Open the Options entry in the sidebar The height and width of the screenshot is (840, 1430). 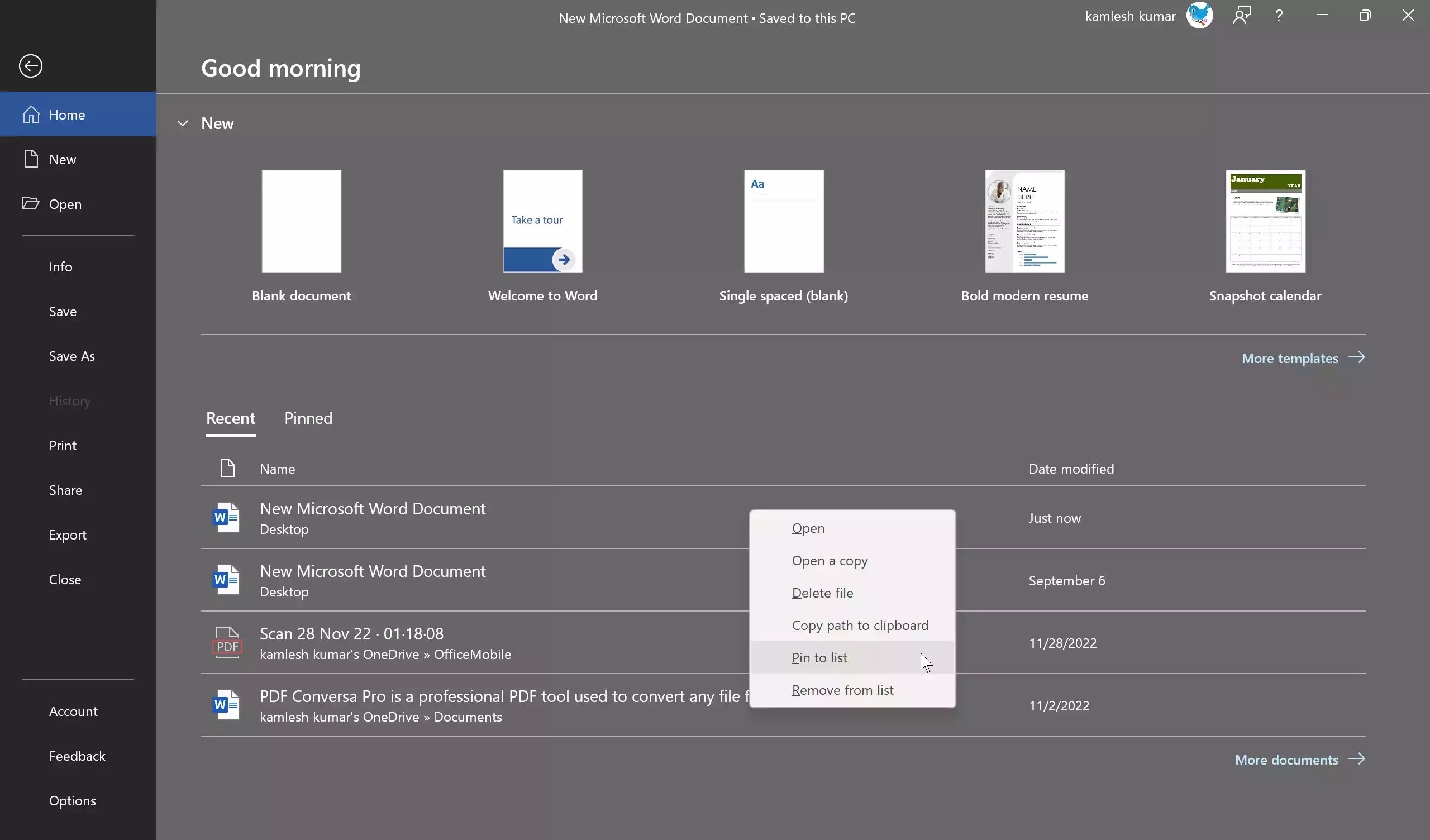(72, 800)
